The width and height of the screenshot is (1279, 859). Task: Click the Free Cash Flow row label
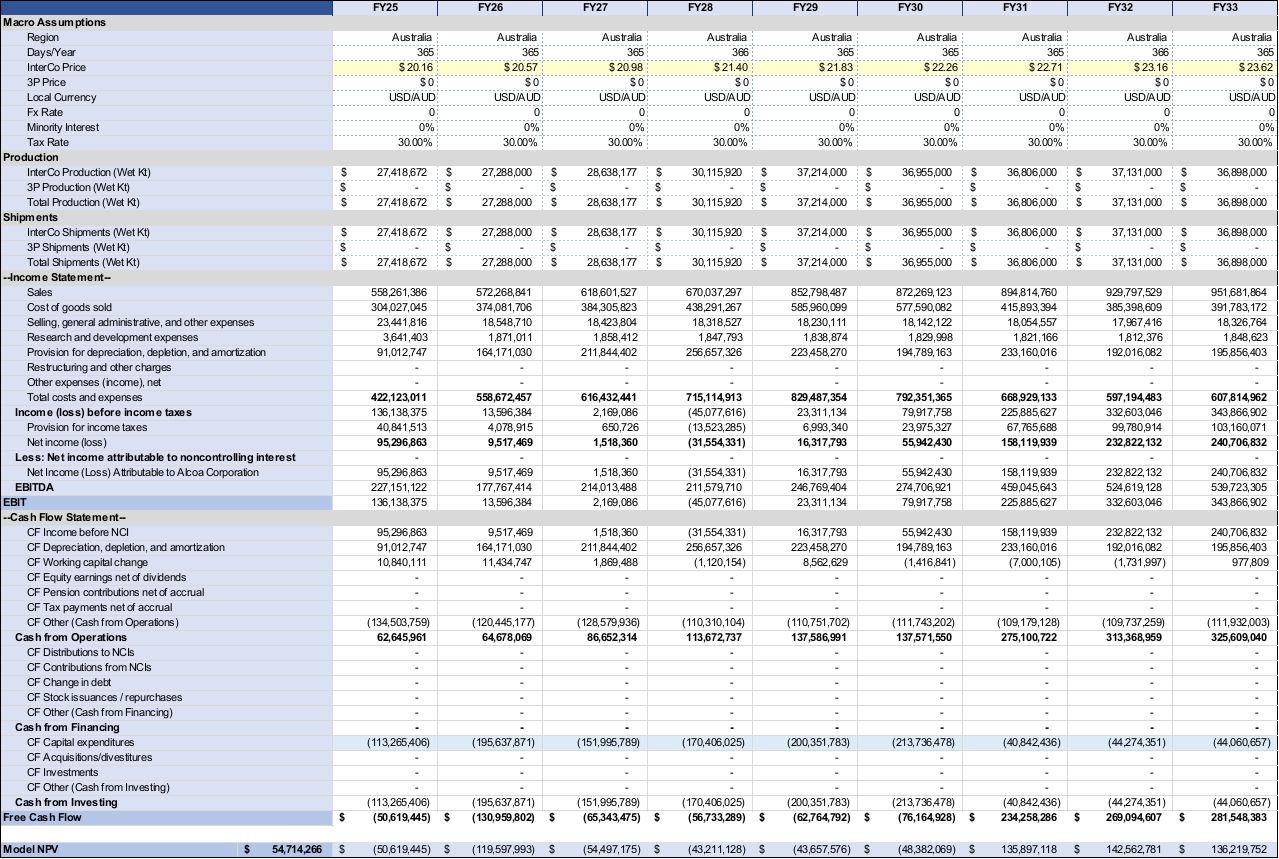pos(42,817)
